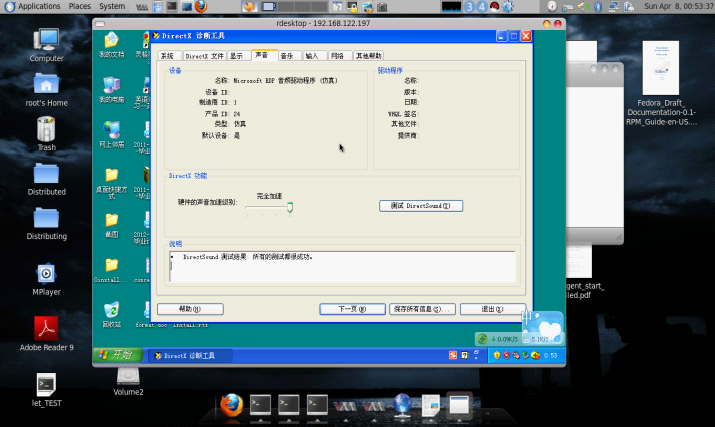715x427 pixels.
Task: Click the 下一页 button
Action: [347, 309]
